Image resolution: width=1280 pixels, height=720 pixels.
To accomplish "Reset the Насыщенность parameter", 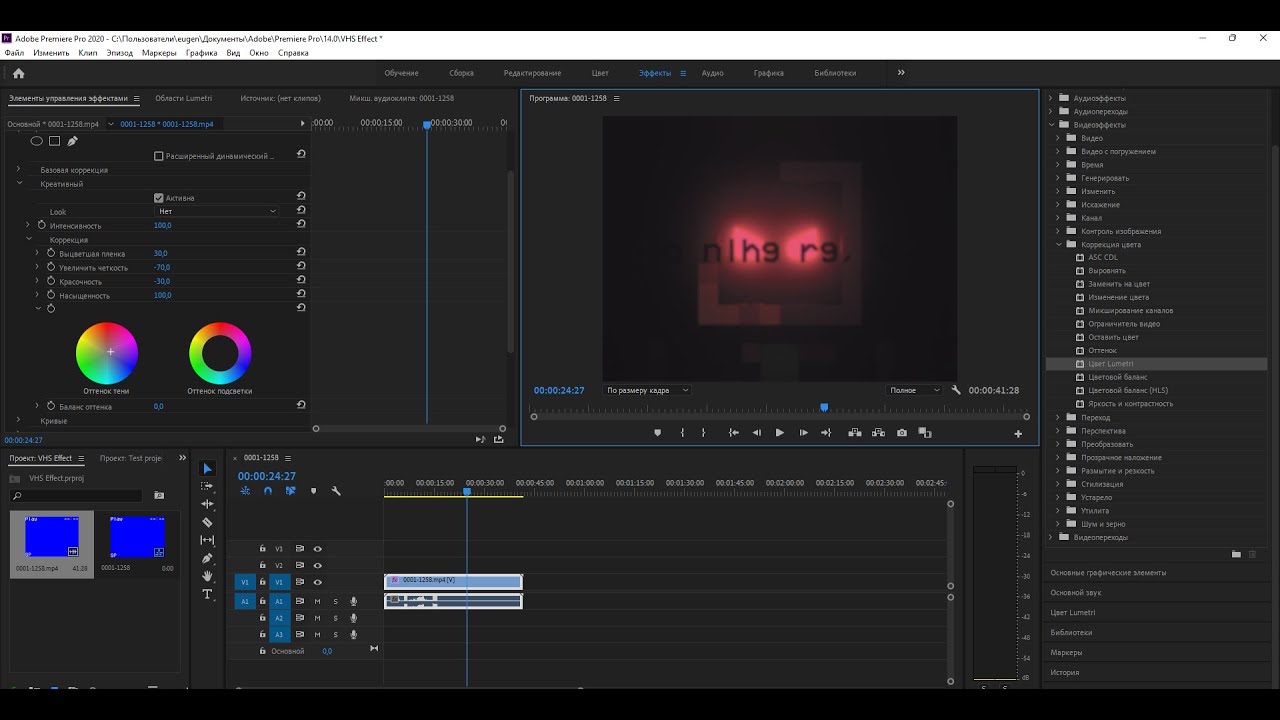I will (x=301, y=295).
